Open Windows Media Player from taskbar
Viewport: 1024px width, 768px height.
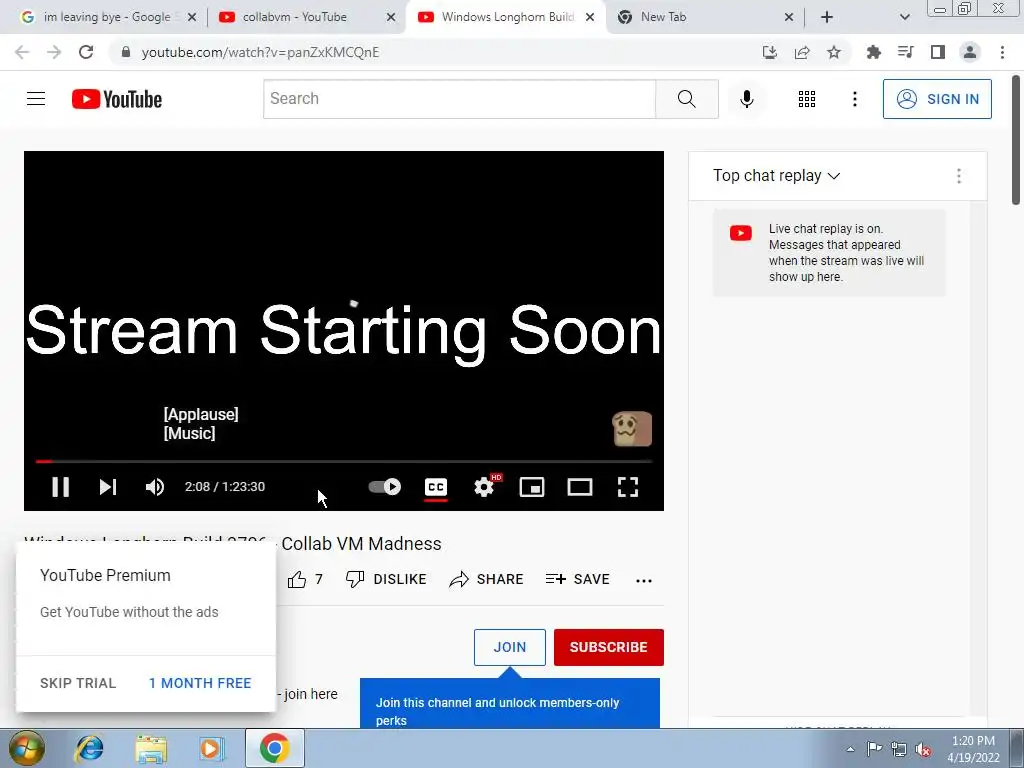click(212, 748)
